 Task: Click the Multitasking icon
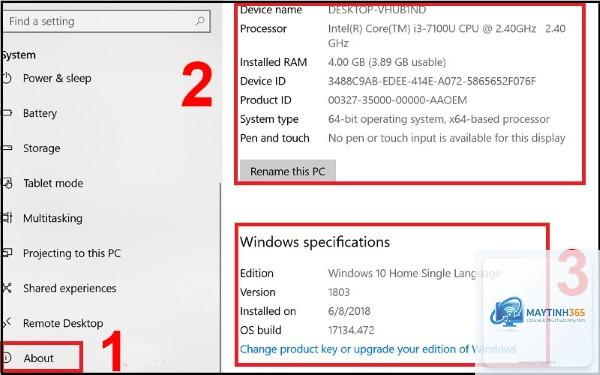(7, 218)
